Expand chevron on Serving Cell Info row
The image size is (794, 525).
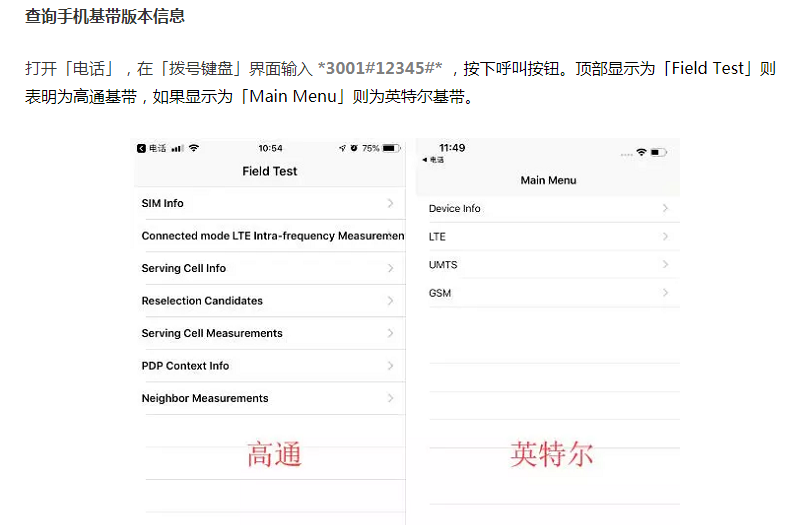click(x=390, y=268)
